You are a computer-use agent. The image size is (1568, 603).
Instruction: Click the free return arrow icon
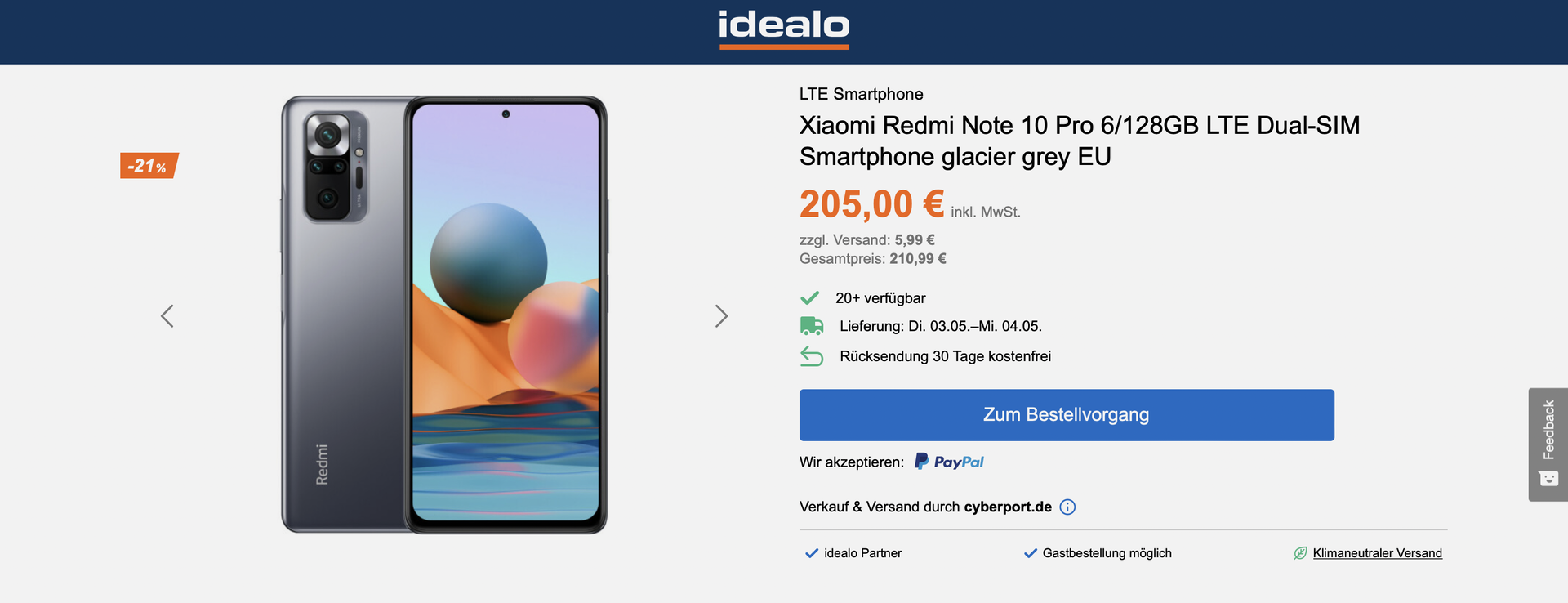tap(812, 356)
